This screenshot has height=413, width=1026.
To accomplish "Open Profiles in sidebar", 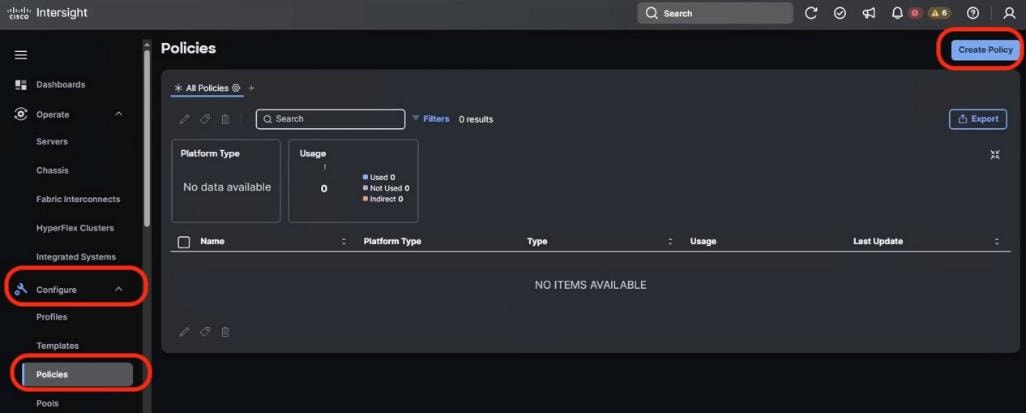I will point(52,317).
